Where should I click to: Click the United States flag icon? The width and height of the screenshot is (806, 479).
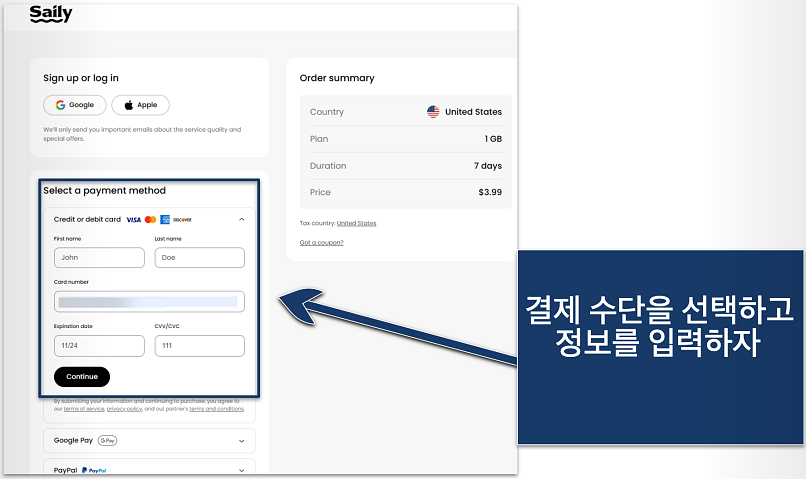433,112
